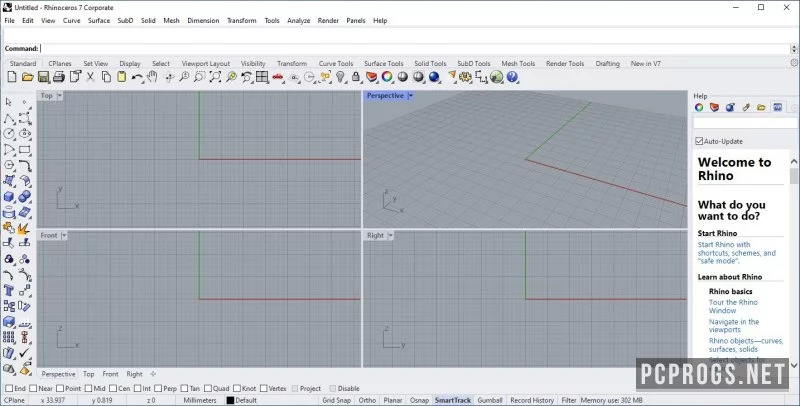Open Options with the gear icon

click(x=465, y=77)
